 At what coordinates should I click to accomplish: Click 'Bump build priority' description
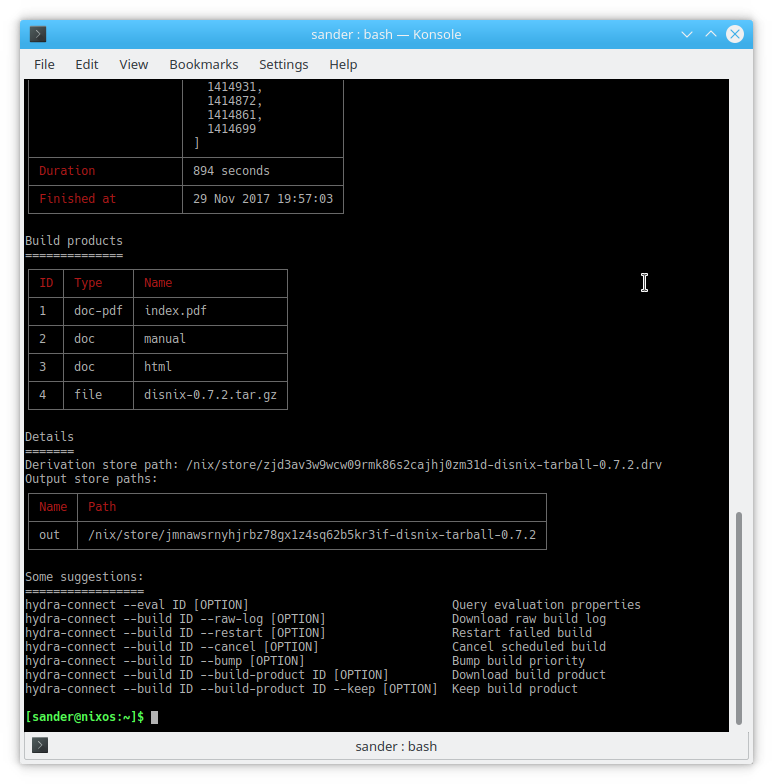click(518, 661)
